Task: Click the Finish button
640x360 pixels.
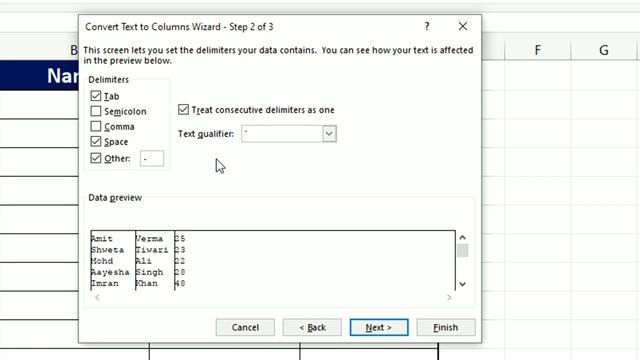Action: pyautogui.click(x=446, y=327)
